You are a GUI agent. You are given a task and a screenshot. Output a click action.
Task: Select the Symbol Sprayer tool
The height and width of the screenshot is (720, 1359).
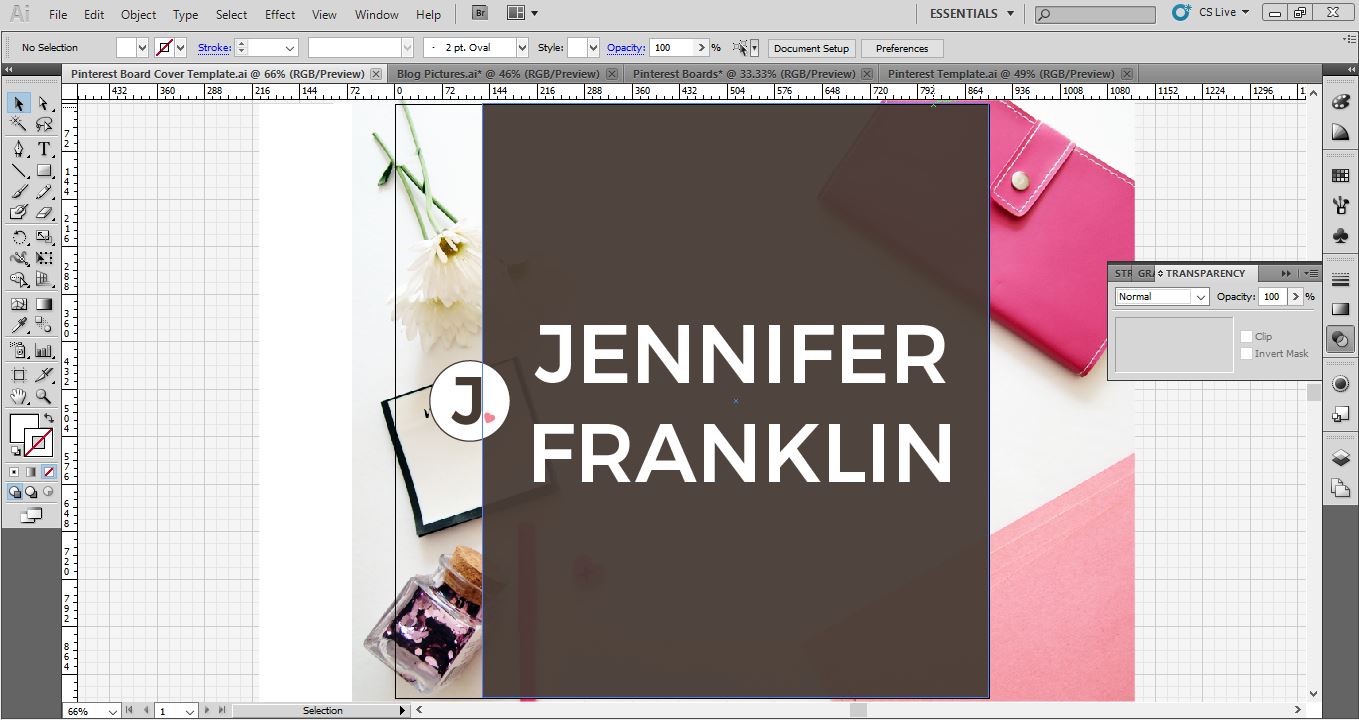[19, 350]
